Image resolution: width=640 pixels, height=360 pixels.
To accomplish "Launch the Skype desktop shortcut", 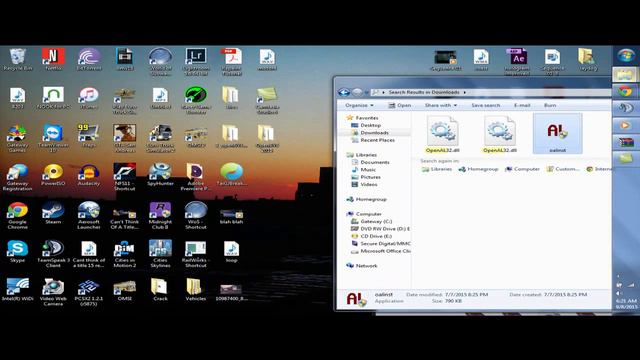I will pos(18,251).
